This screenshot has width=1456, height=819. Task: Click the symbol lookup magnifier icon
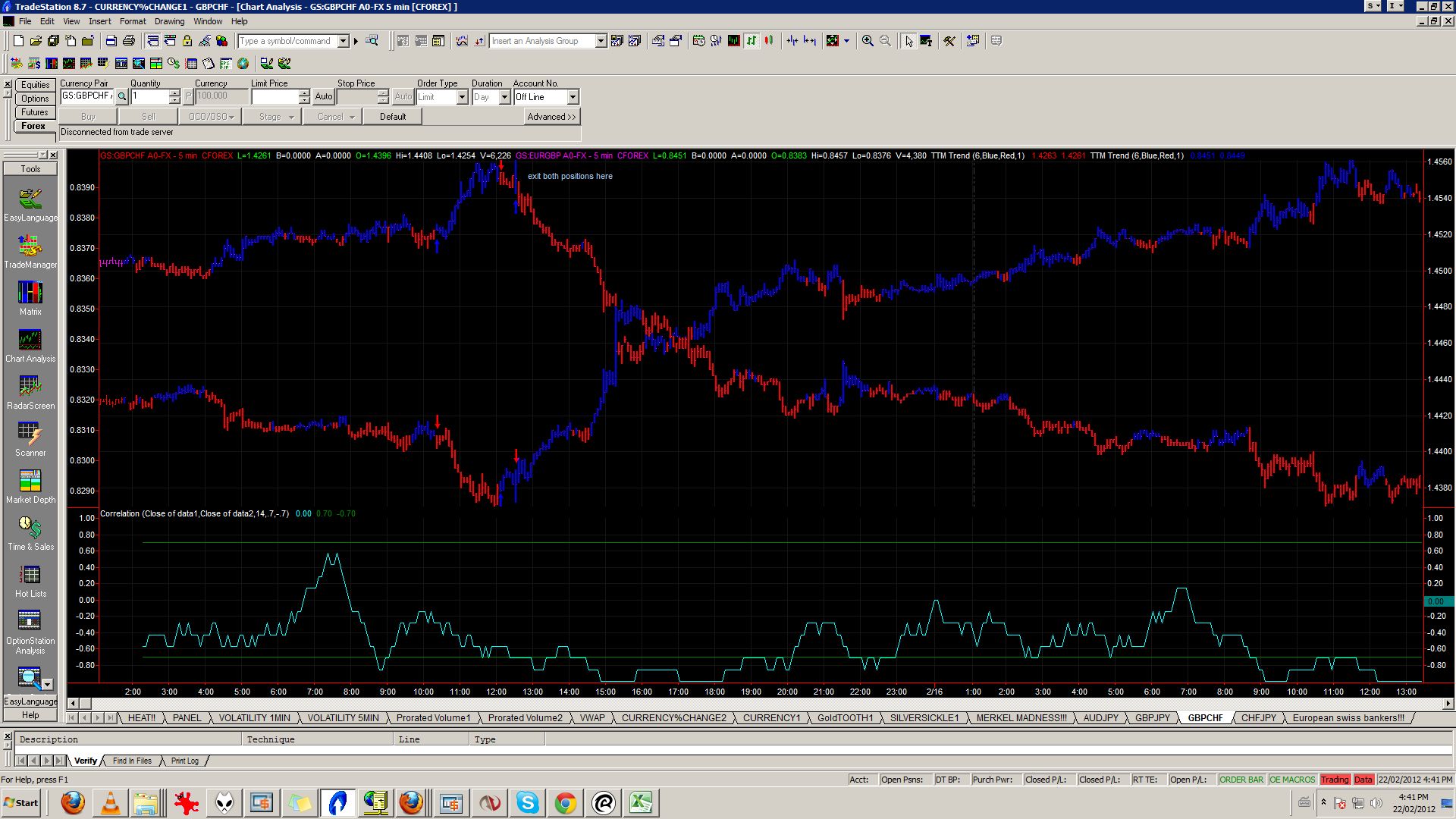tap(121, 96)
